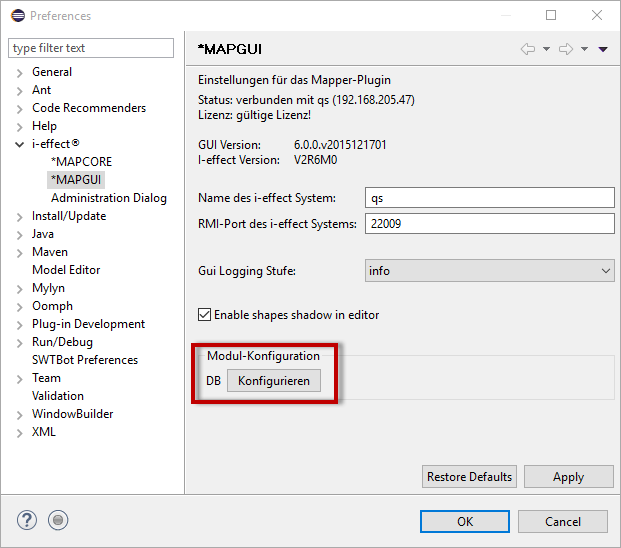Expand the General tree node
This screenshot has width=621, height=548.
coord(20,73)
